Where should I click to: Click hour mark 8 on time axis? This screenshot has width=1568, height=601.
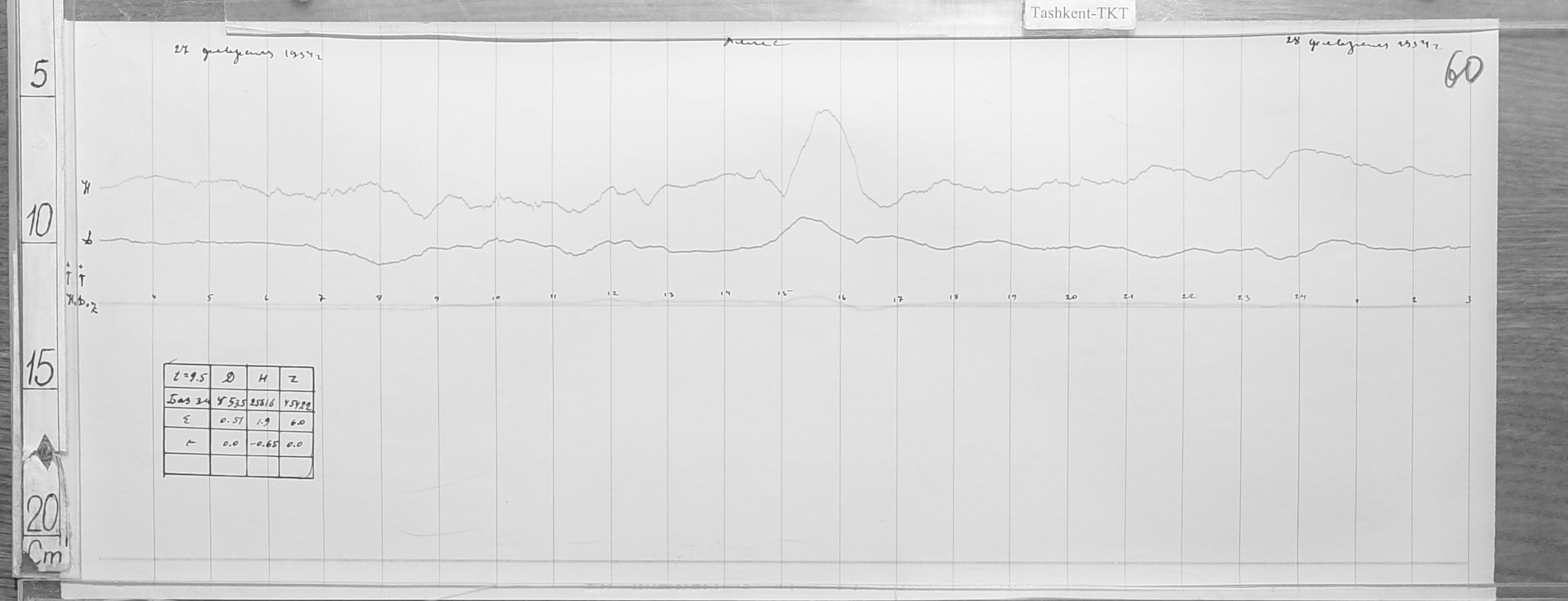(380, 298)
